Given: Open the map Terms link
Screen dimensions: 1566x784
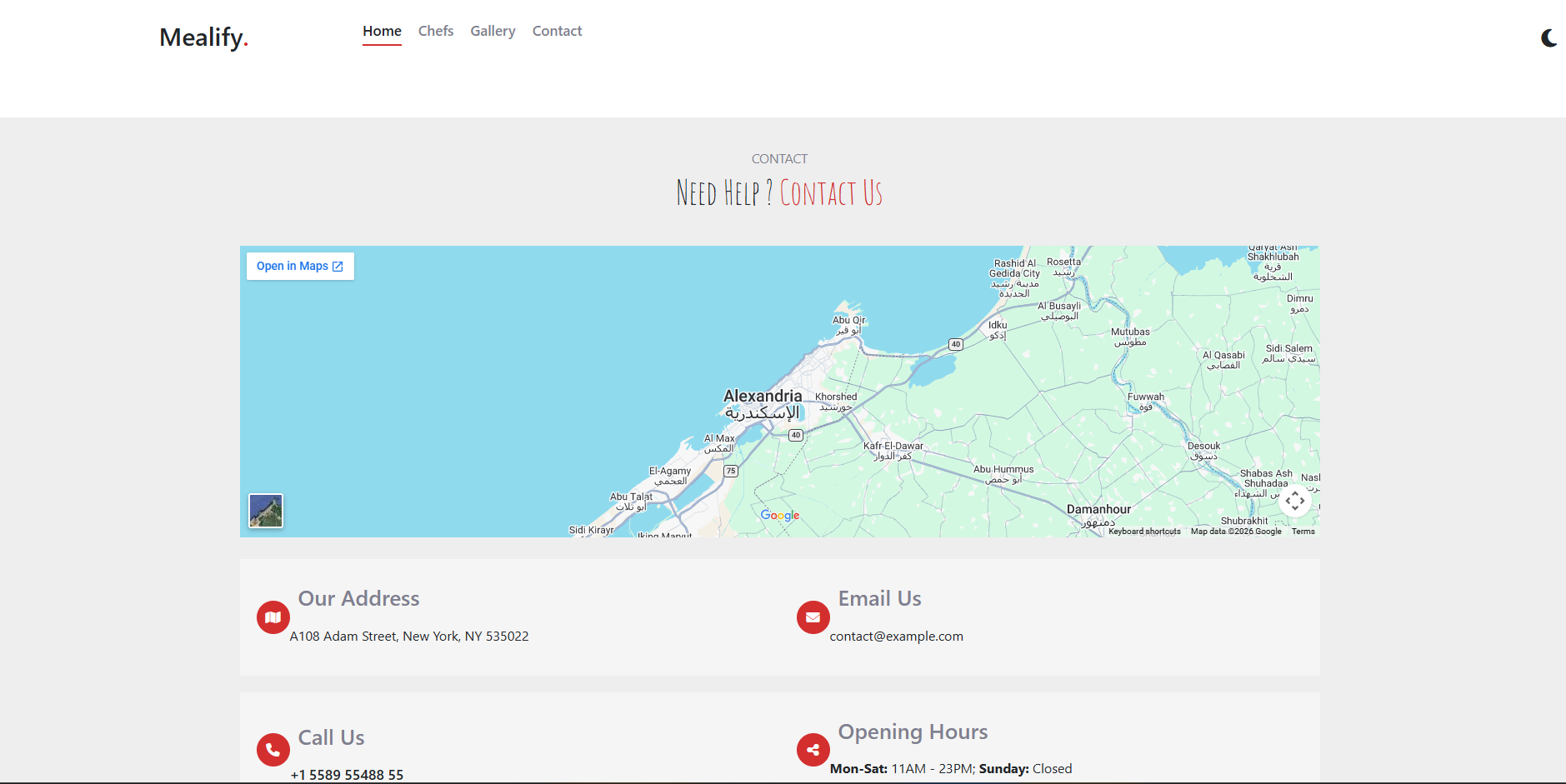Looking at the screenshot, I should pos(1303,532).
